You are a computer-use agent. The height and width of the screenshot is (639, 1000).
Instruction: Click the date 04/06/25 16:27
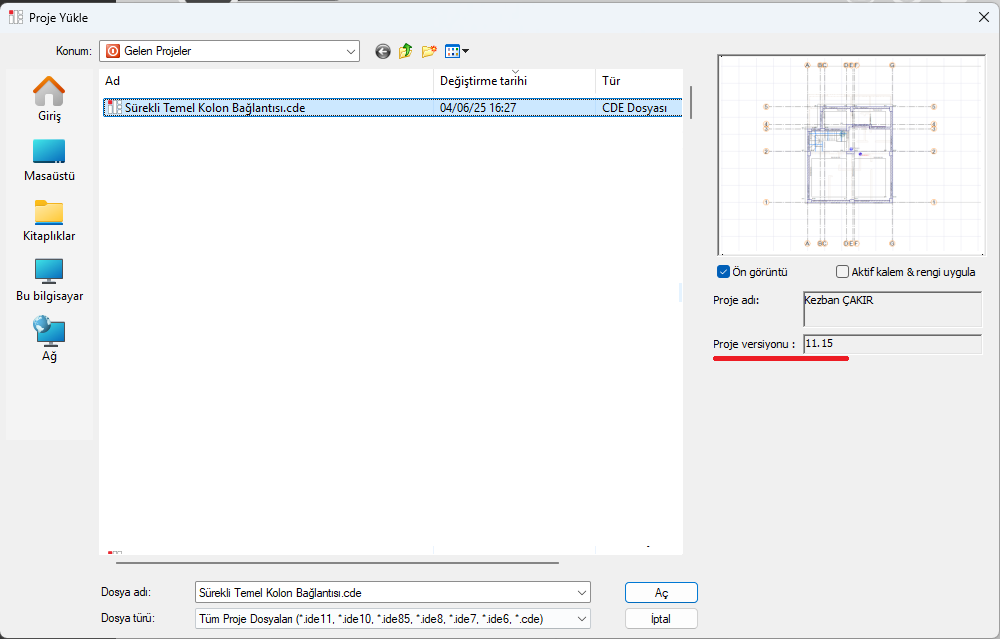pos(478,108)
